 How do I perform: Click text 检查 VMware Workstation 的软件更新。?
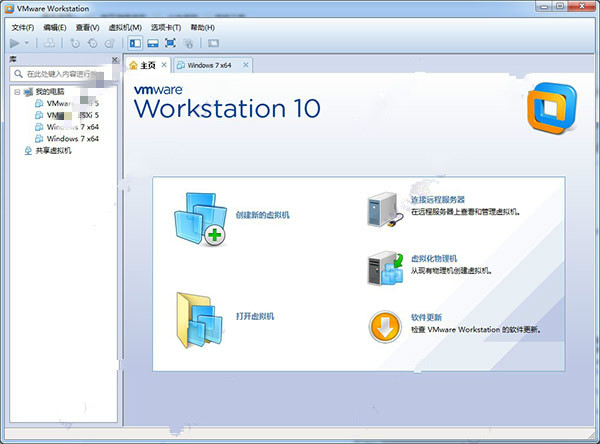coord(476,329)
